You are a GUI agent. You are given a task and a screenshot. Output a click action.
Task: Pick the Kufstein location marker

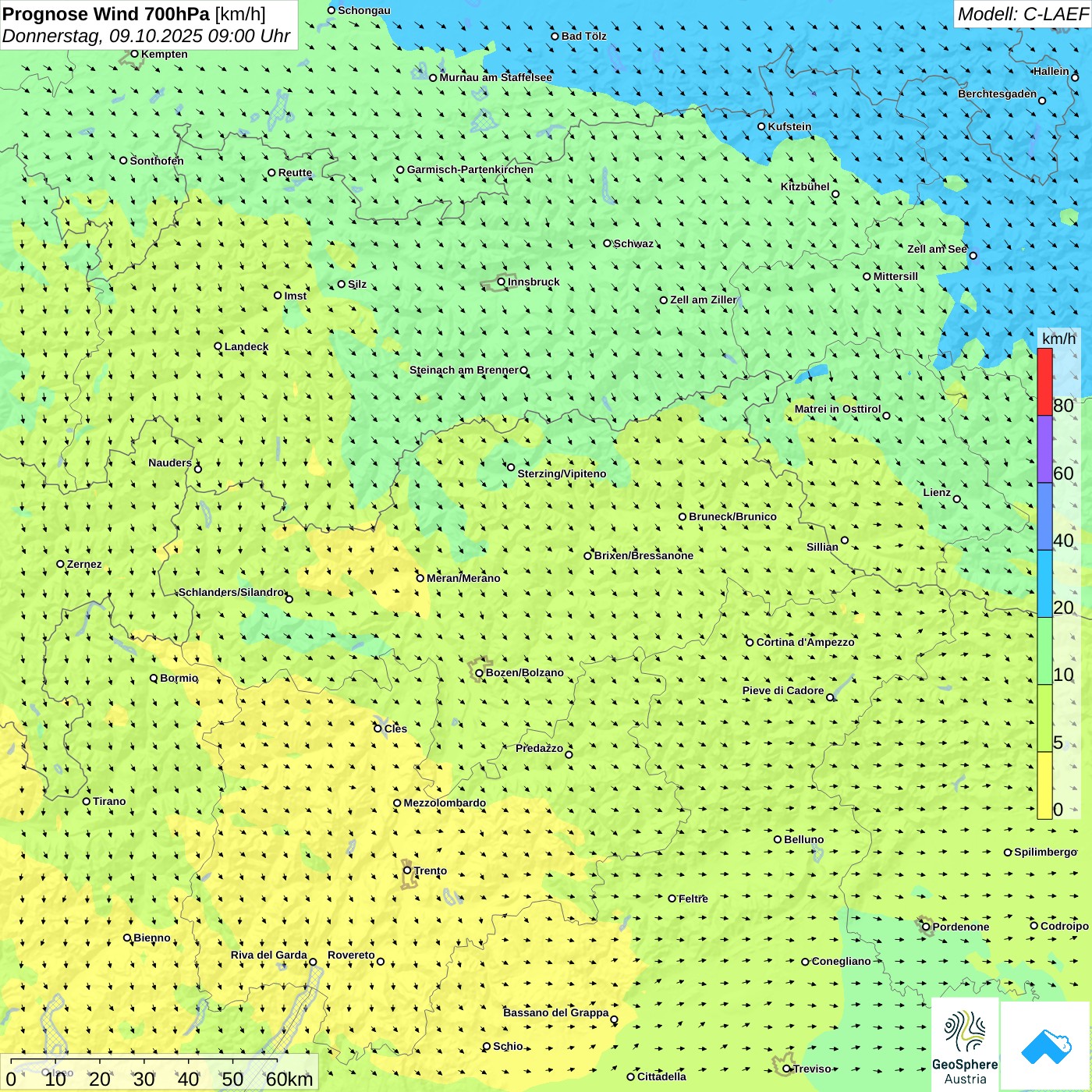coord(761,126)
